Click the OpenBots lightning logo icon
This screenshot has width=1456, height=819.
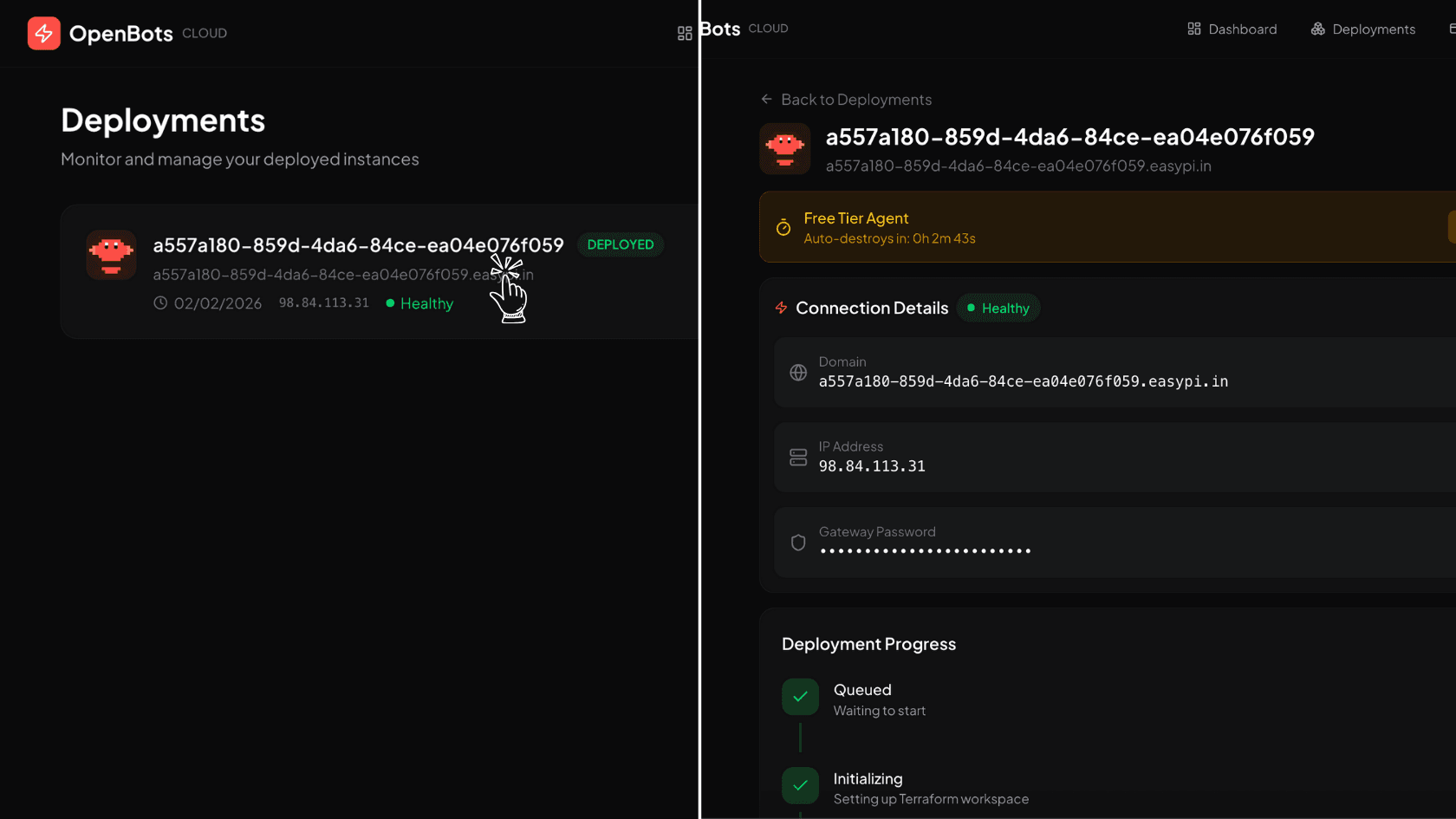[x=43, y=32]
